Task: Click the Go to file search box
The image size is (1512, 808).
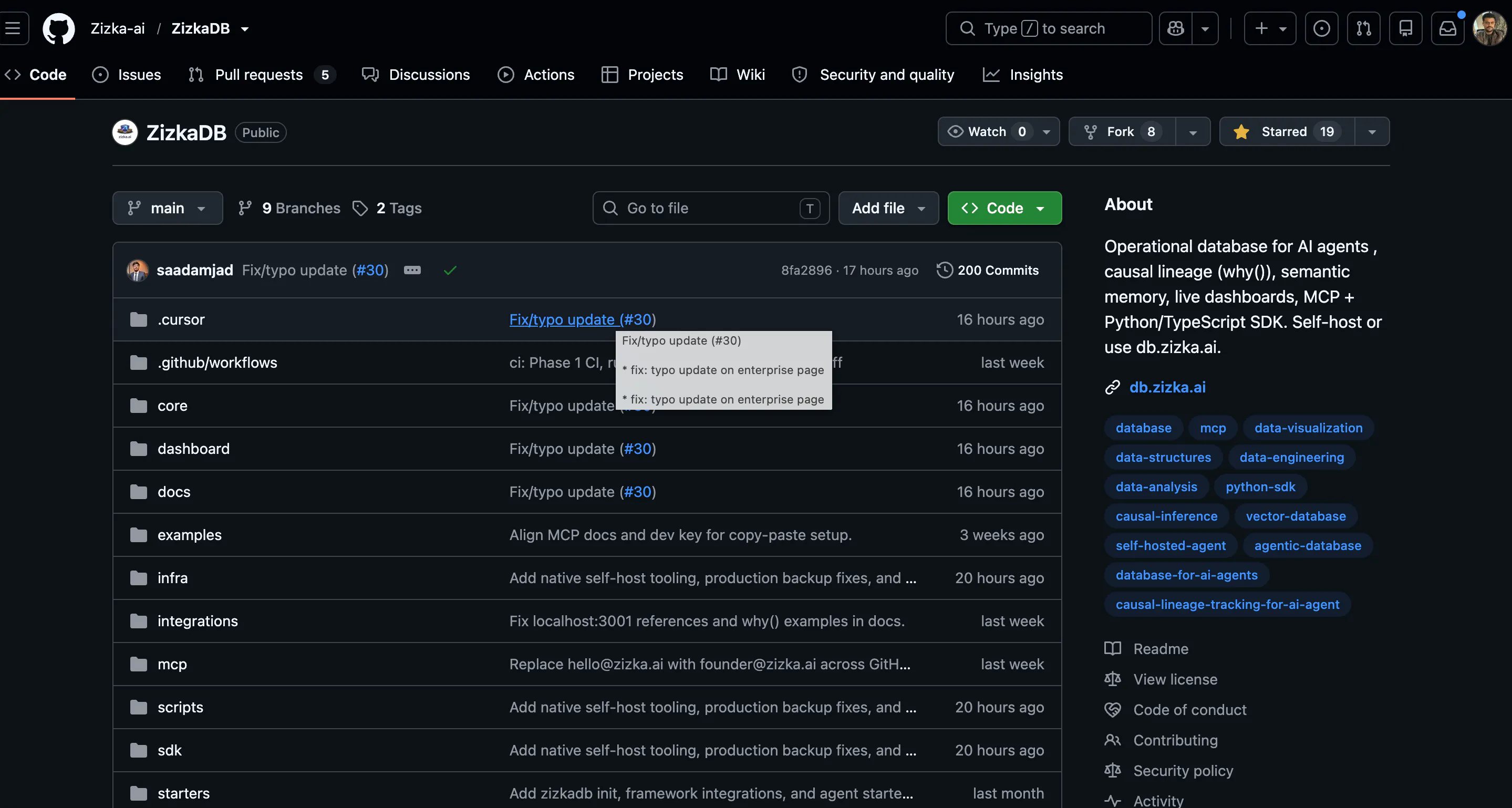Action: click(710, 208)
